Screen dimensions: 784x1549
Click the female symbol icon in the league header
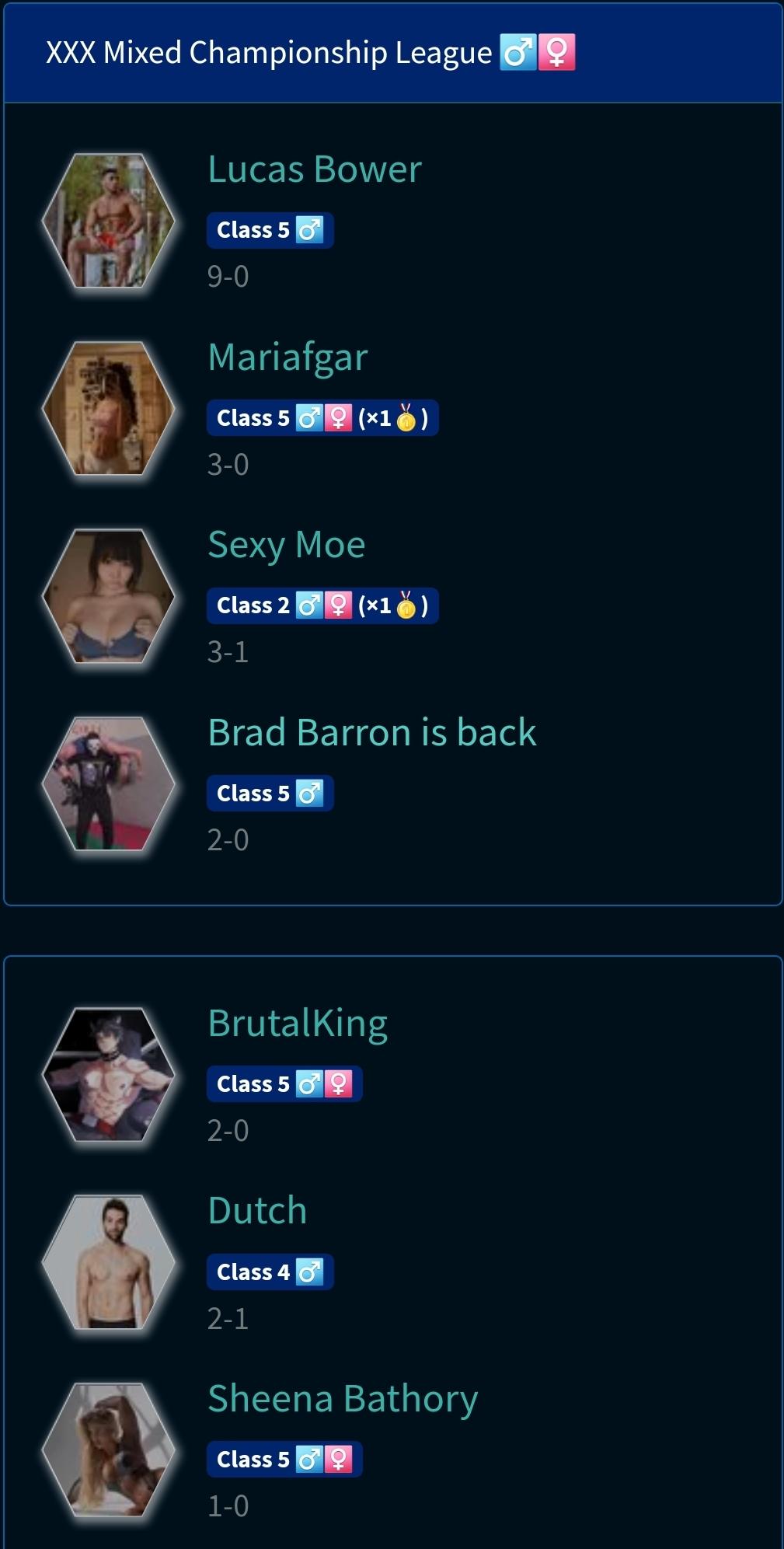pos(557,53)
